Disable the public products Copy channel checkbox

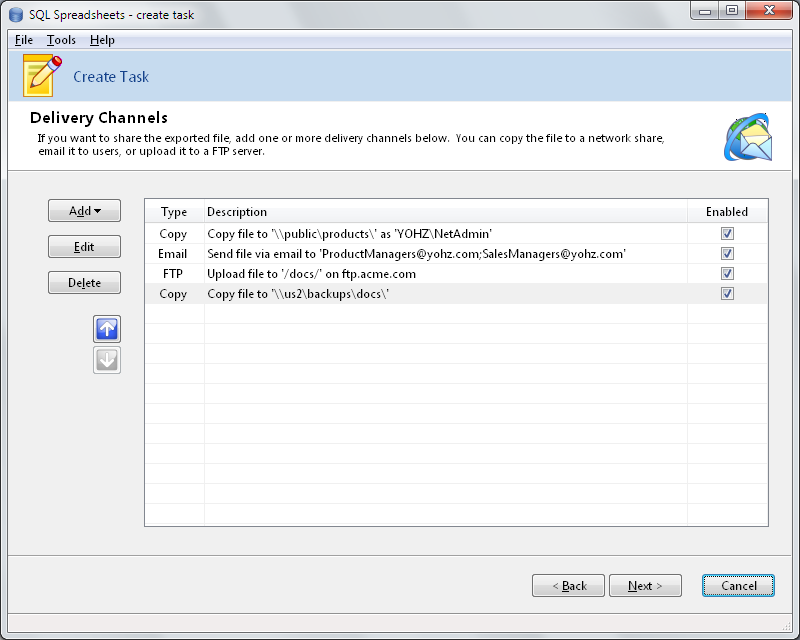727,233
